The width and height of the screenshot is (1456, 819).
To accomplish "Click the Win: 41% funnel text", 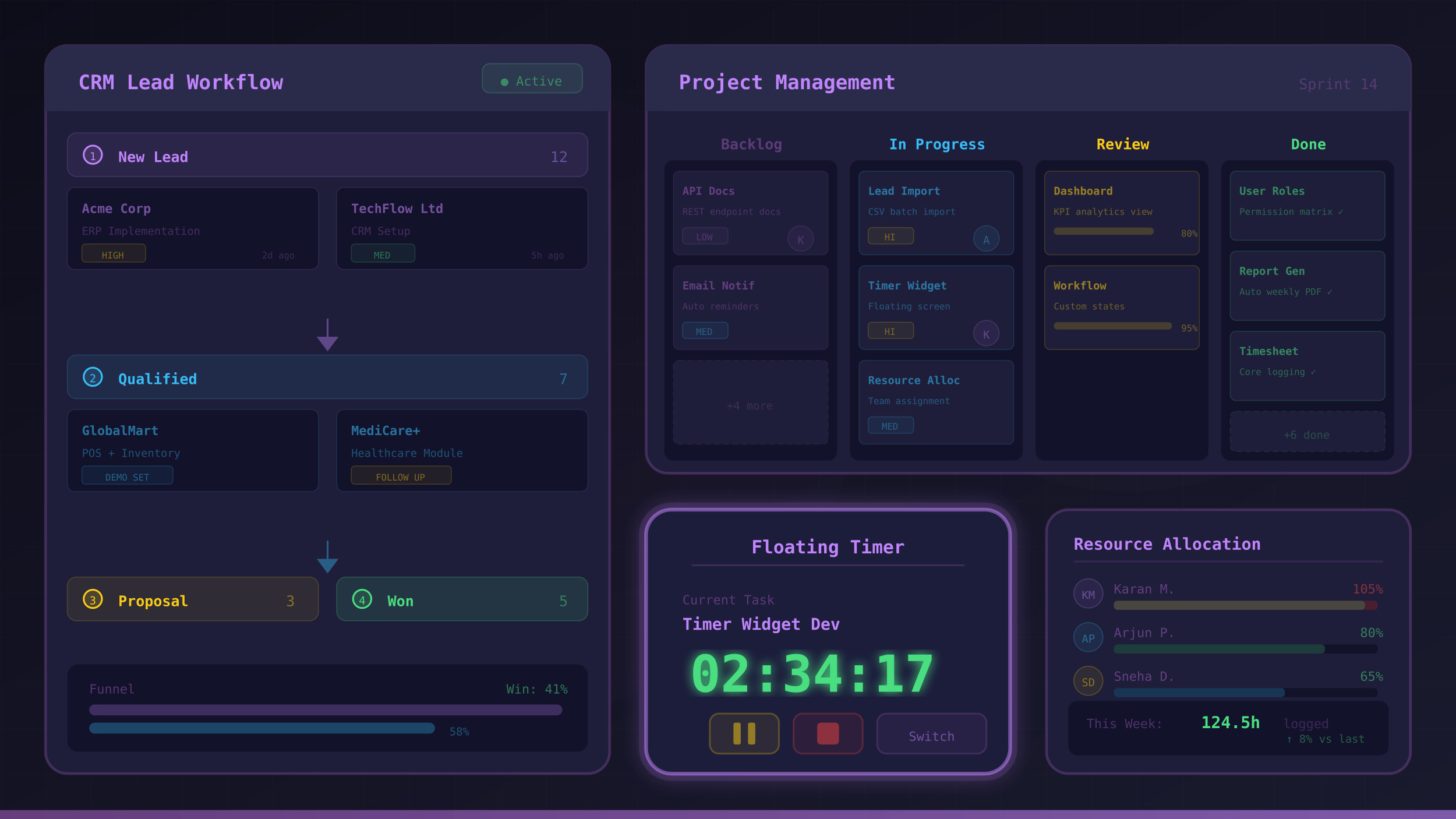I will pyautogui.click(x=536, y=689).
